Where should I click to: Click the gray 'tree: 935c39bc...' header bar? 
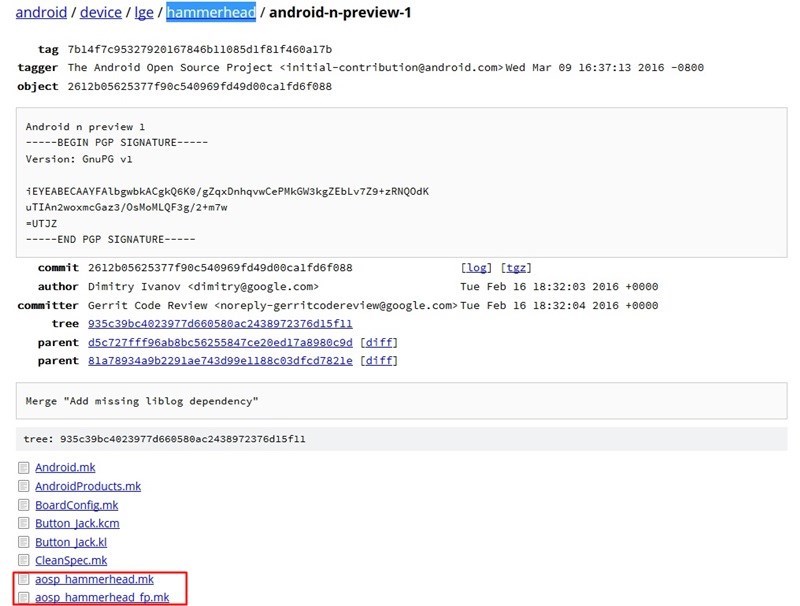pos(402,439)
